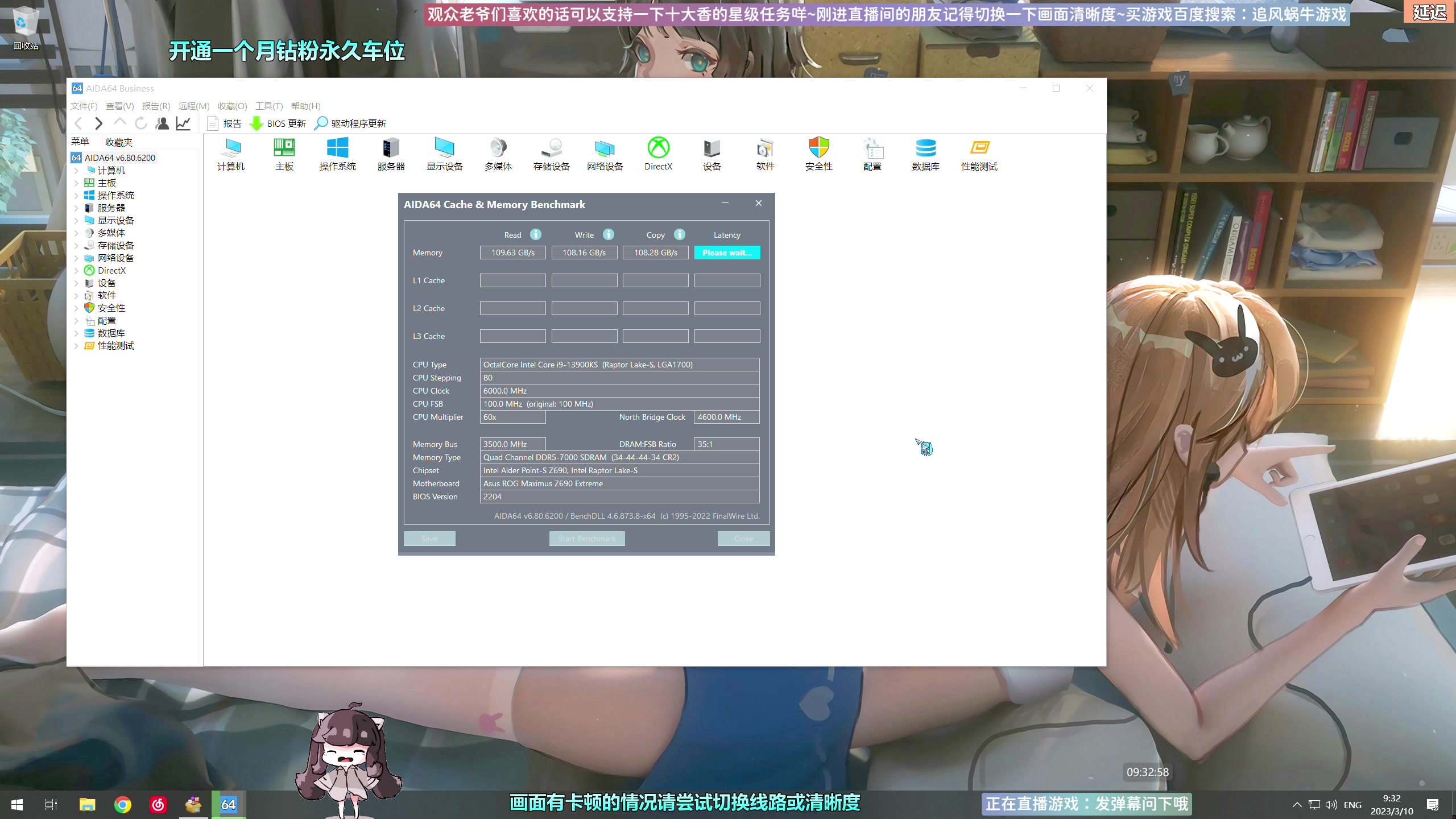
Task: Click the graph chart toolbar icon
Action: pyautogui.click(x=183, y=123)
